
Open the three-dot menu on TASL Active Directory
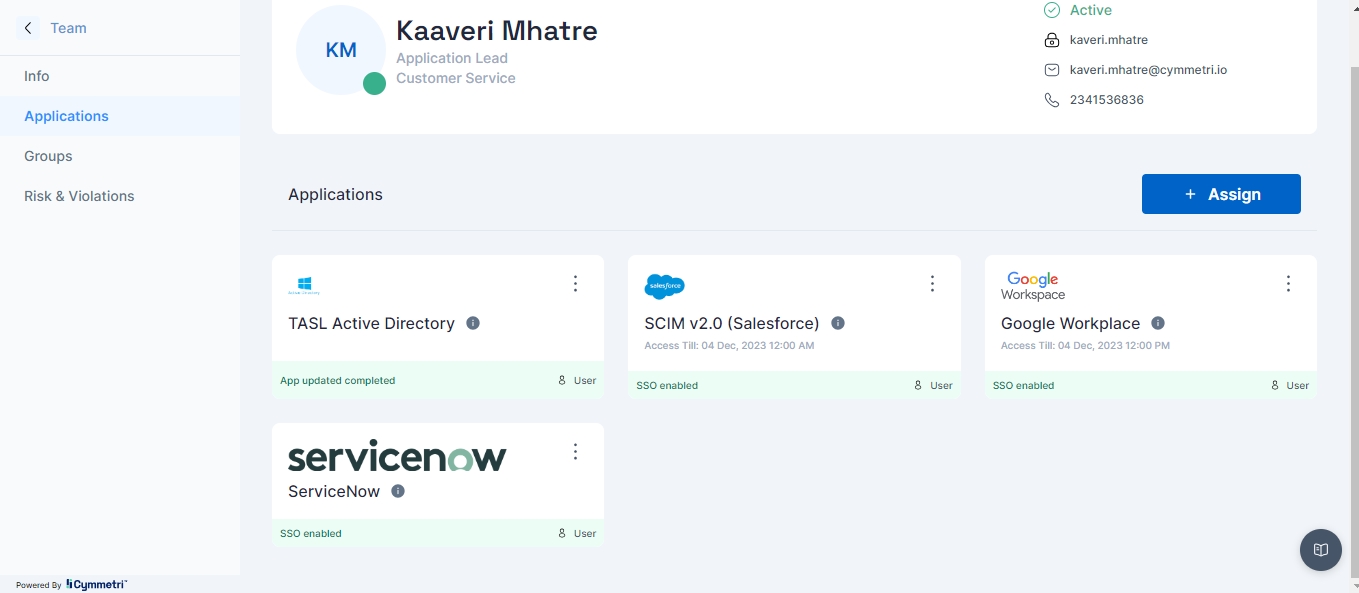575,284
